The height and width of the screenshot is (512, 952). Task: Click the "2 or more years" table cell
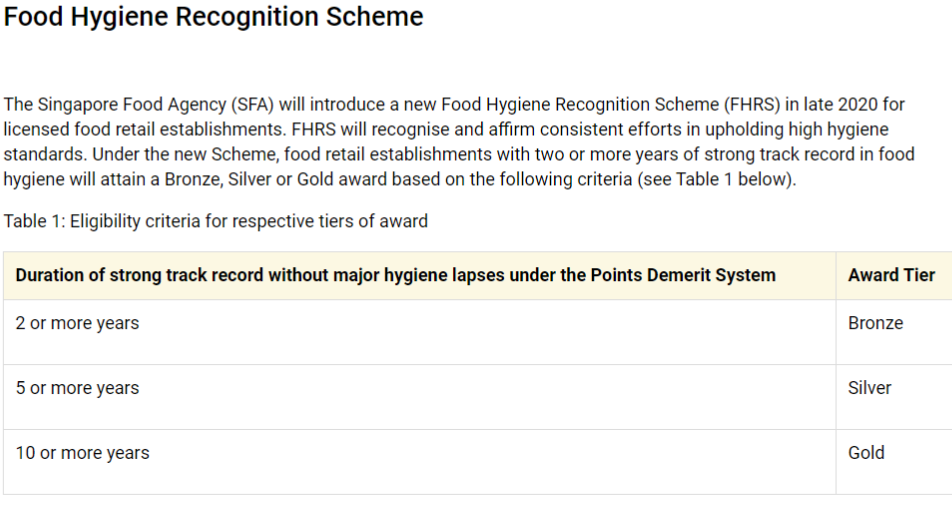(x=77, y=323)
